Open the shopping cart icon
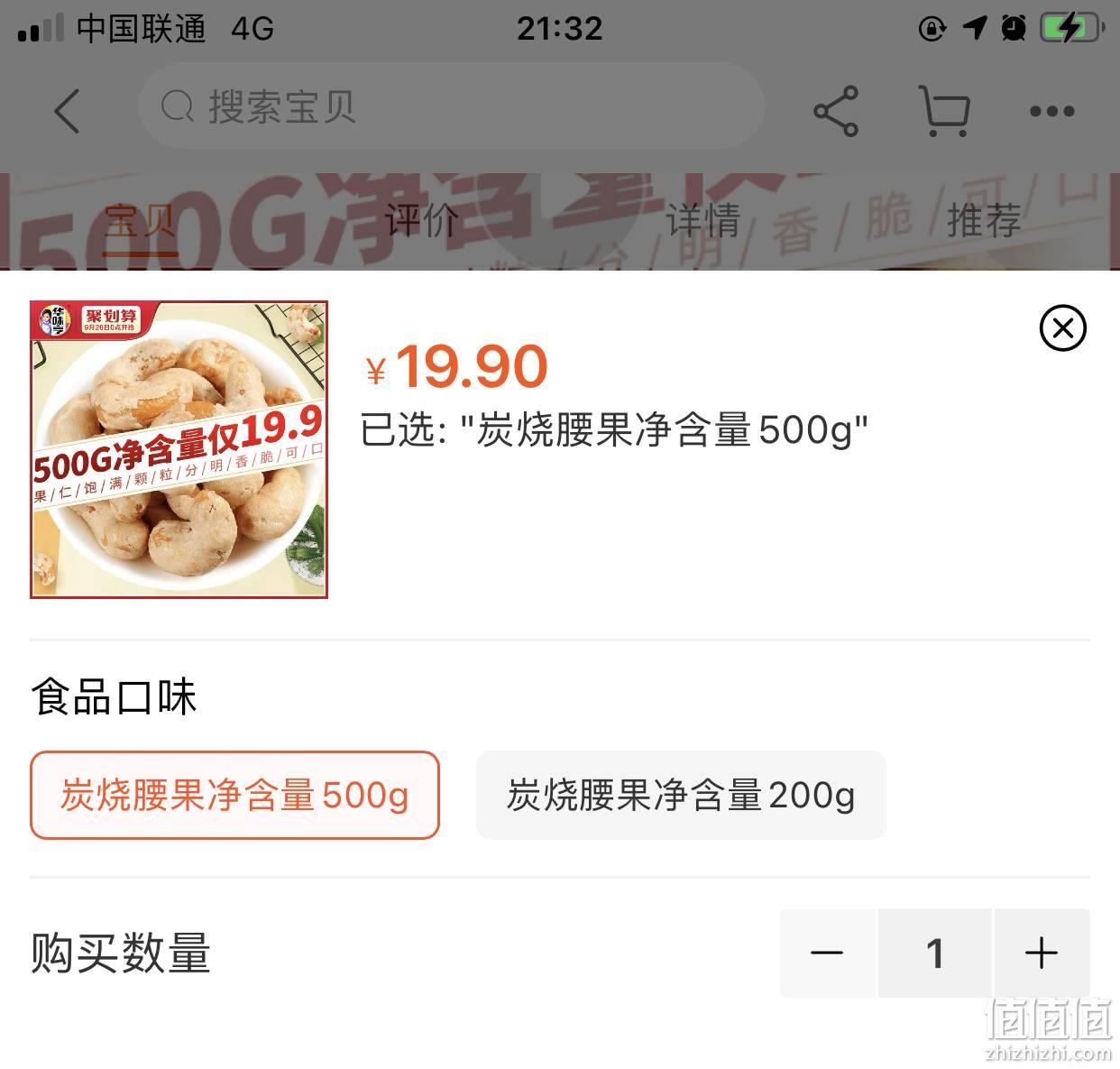 (x=944, y=111)
